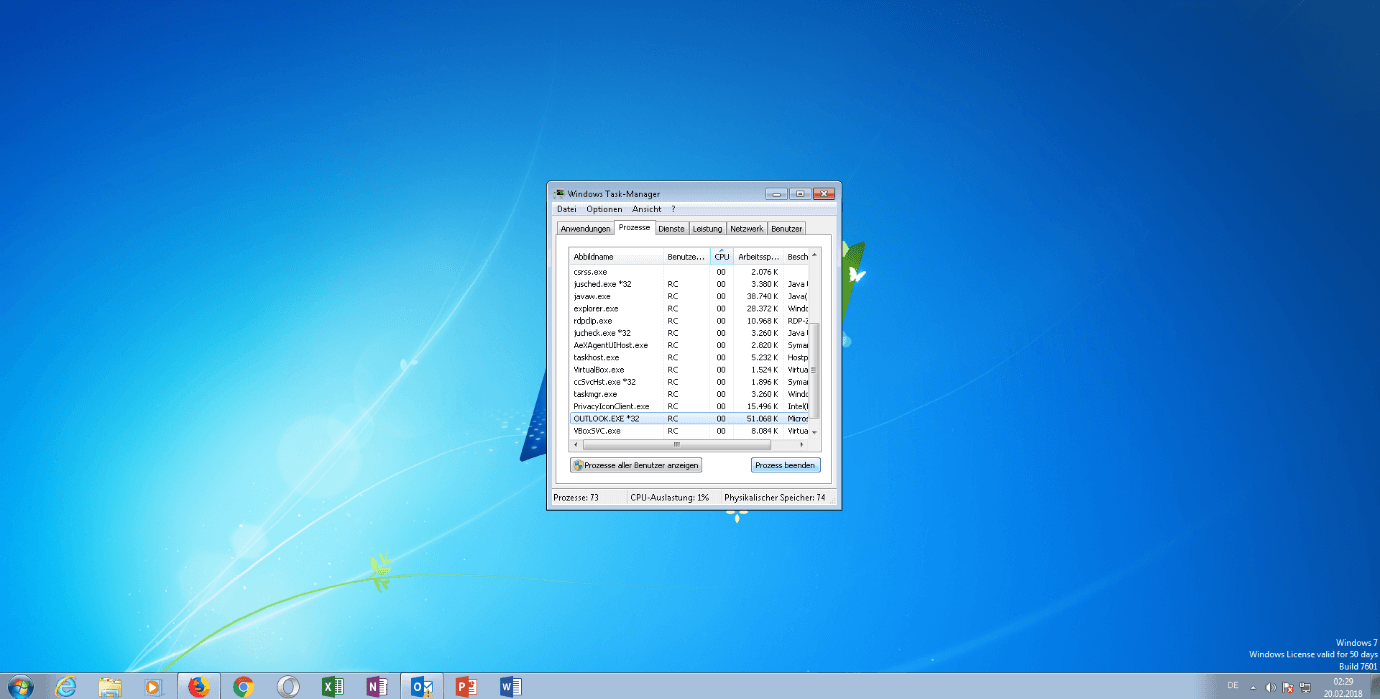Select the VirtualBox.exe process

(689, 370)
